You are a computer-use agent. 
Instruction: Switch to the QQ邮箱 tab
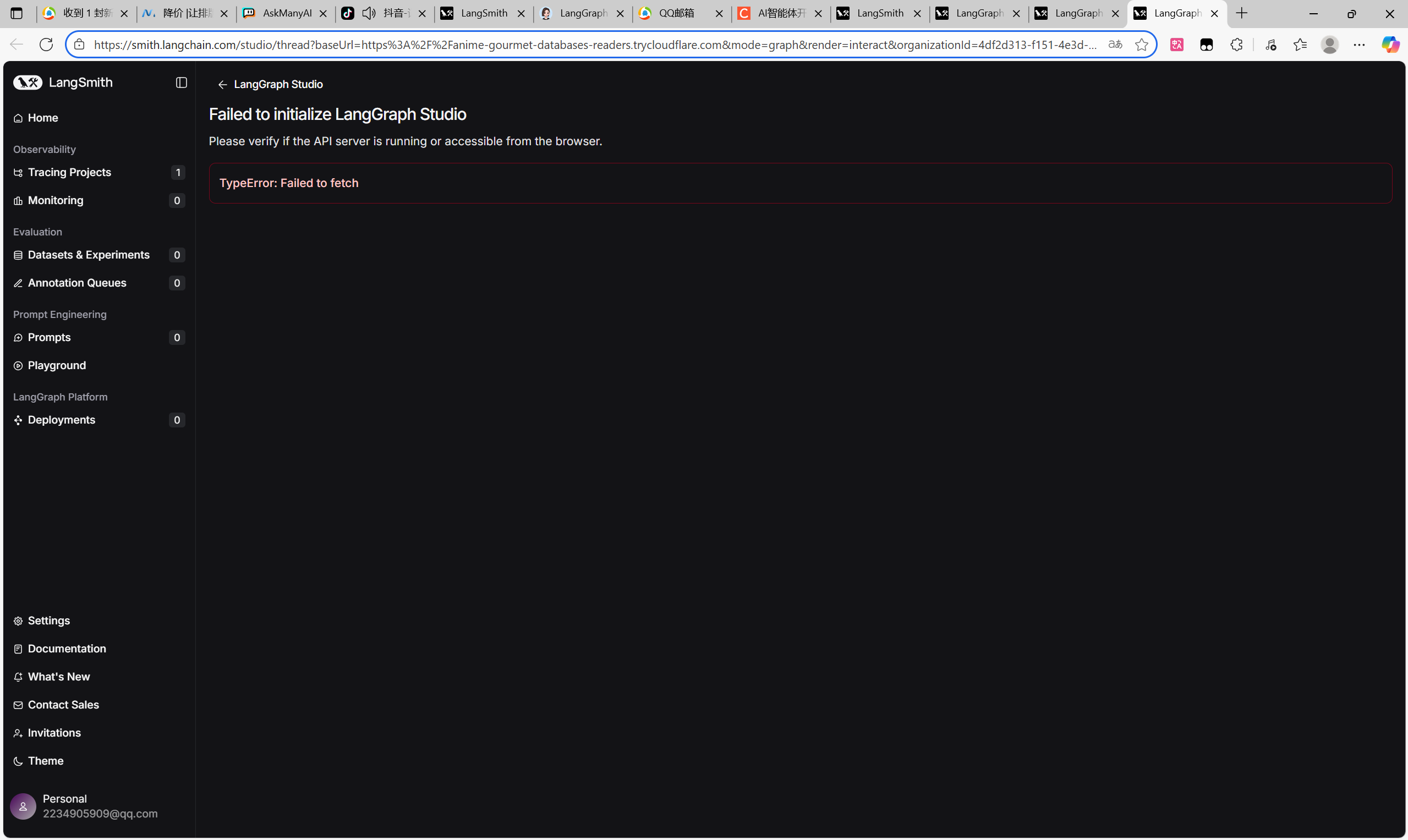(677, 13)
